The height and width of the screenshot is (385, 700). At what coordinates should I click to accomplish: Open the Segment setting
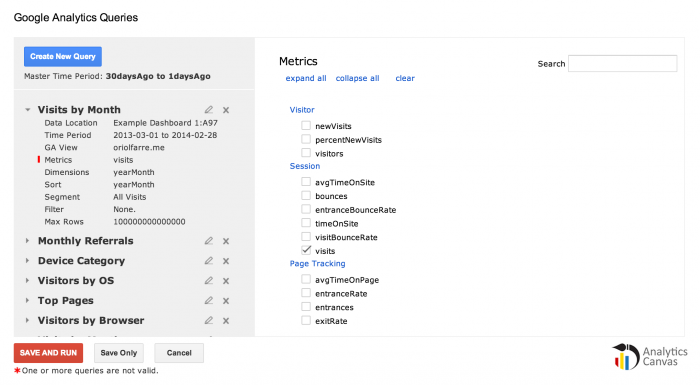point(62,197)
